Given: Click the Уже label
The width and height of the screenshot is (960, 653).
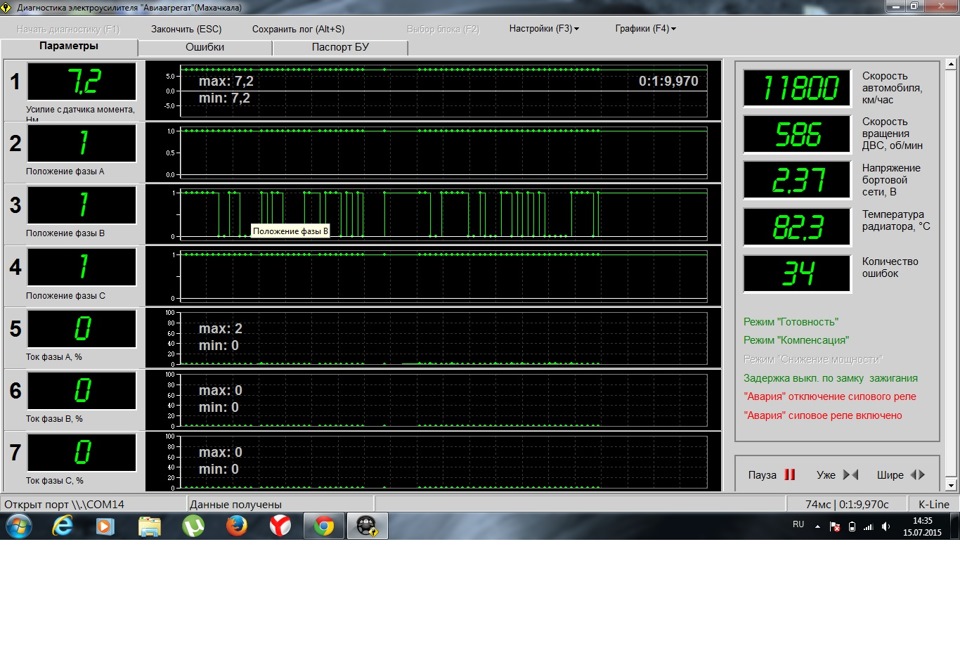Looking at the screenshot, I should 825,475.
